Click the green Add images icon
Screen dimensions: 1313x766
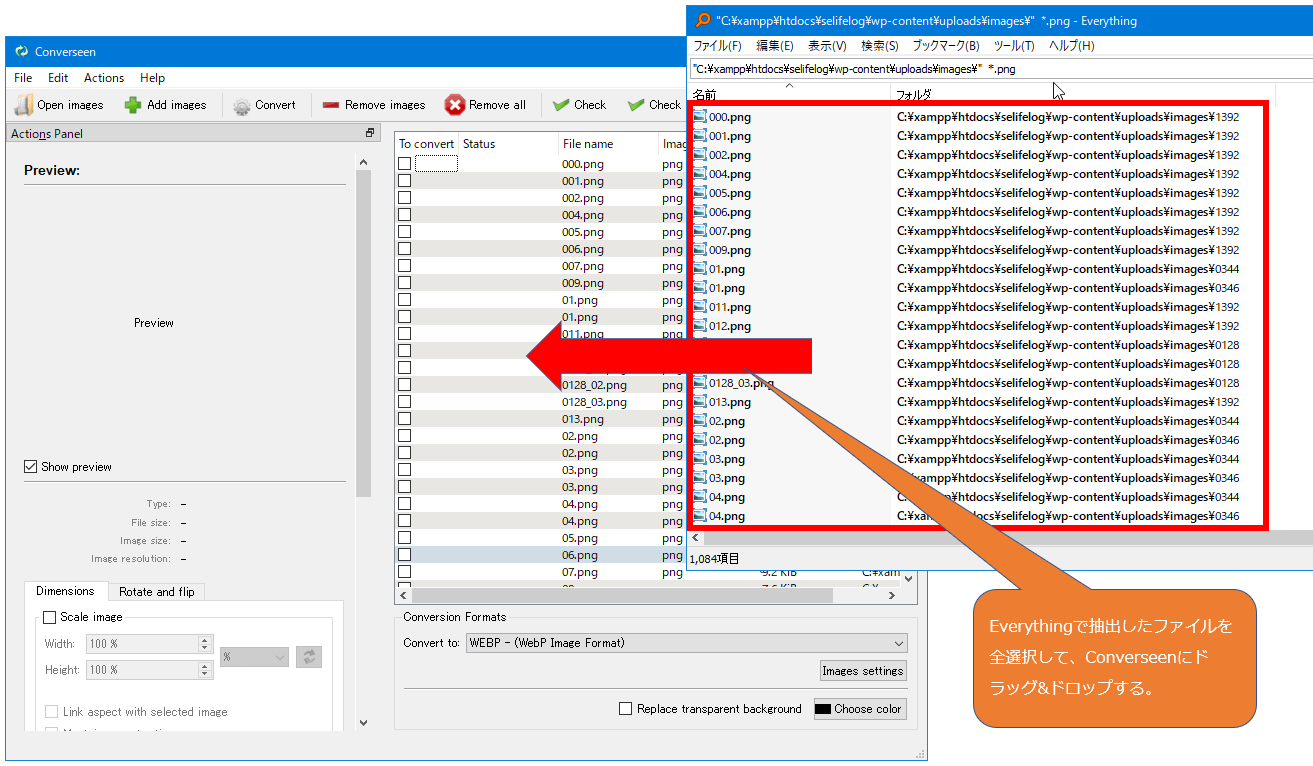(133, 105)
